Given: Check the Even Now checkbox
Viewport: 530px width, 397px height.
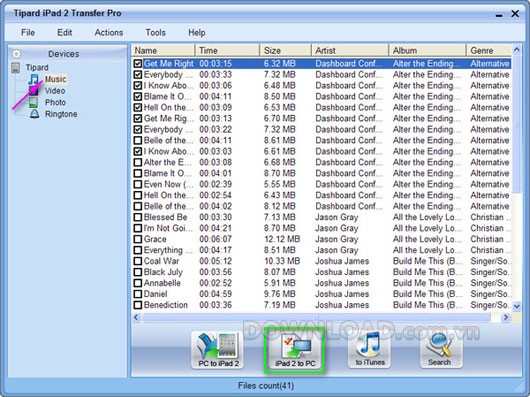Looking at the screenshot, I should pyautogui.click(x=138, y=184).
